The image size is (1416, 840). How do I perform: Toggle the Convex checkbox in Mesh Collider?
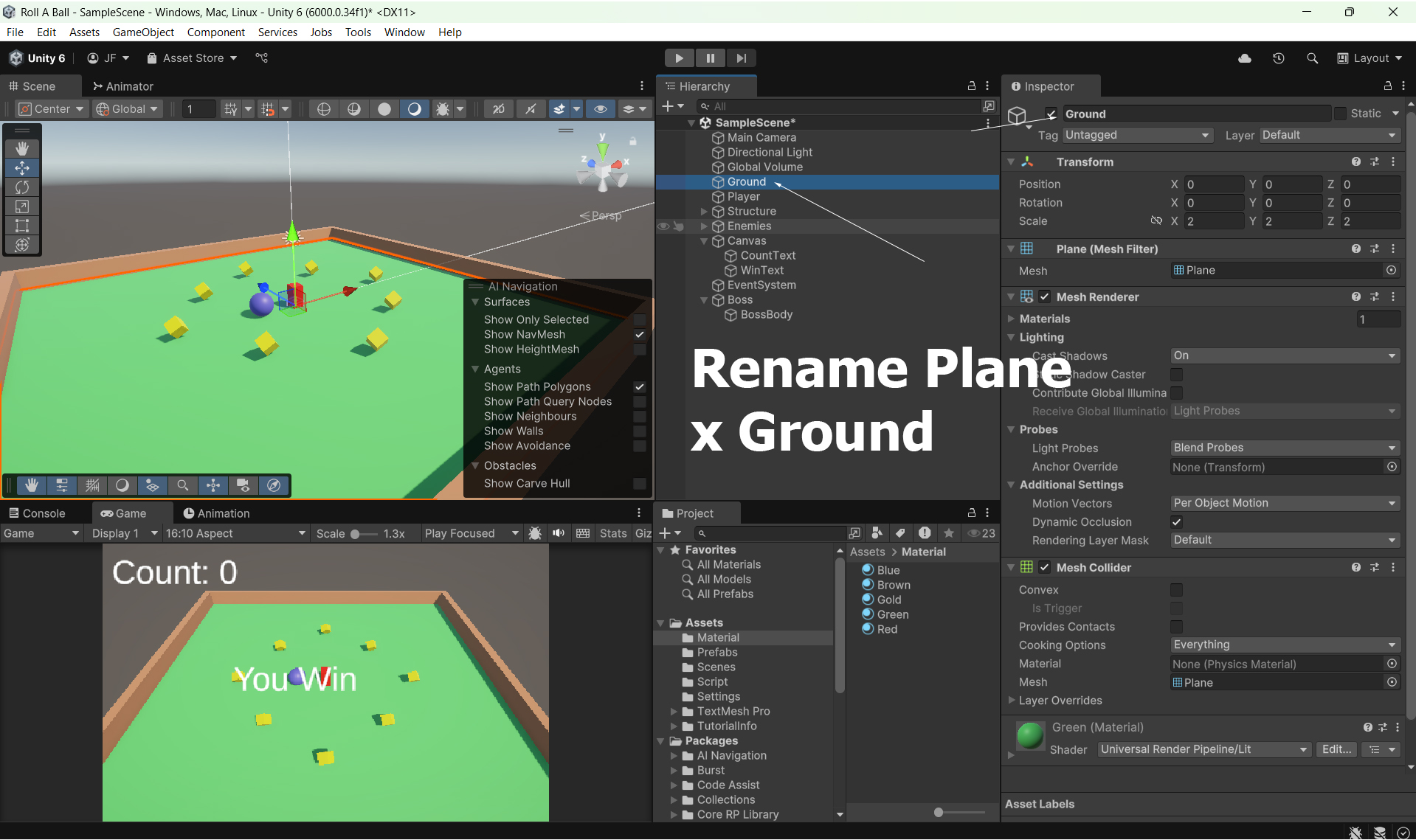(x=1177, y=590)
